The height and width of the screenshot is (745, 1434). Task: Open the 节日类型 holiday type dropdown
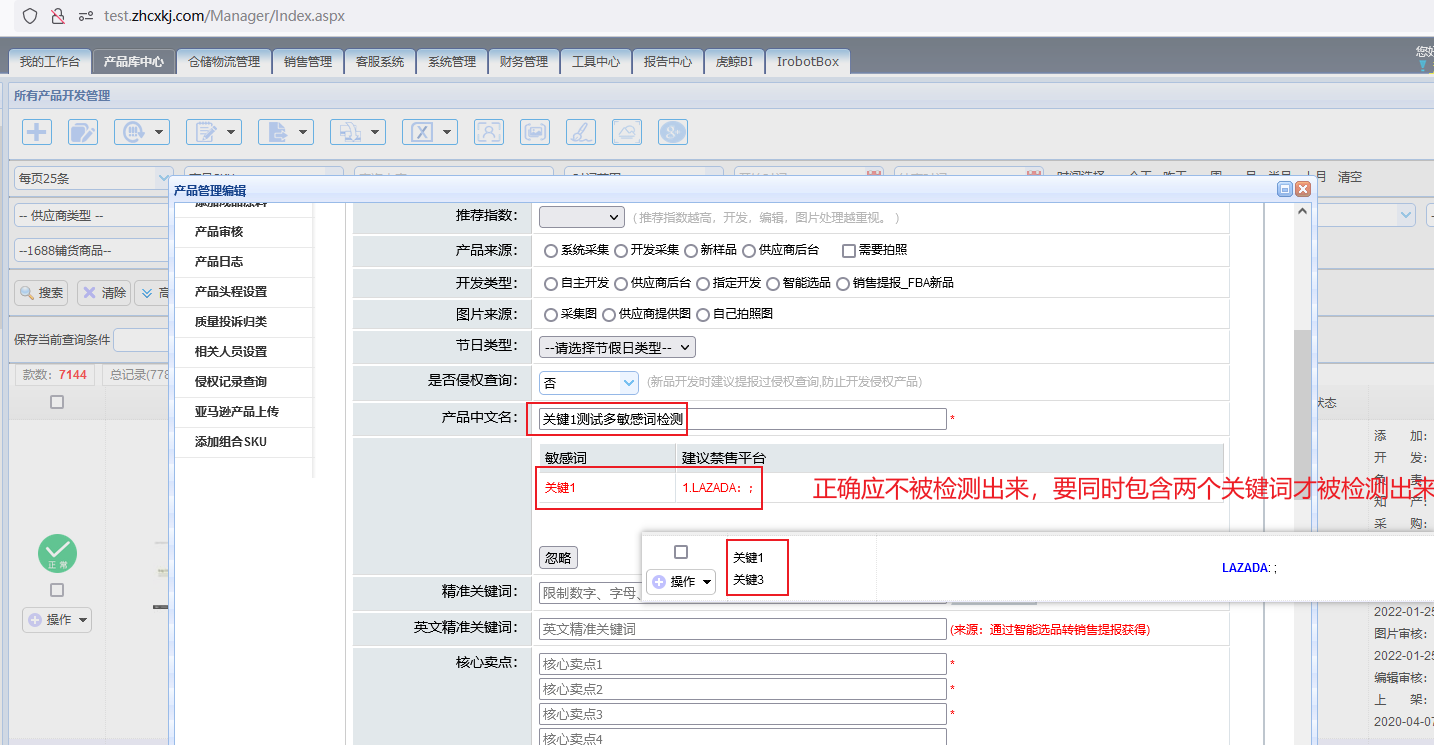(x=617, y=347)
